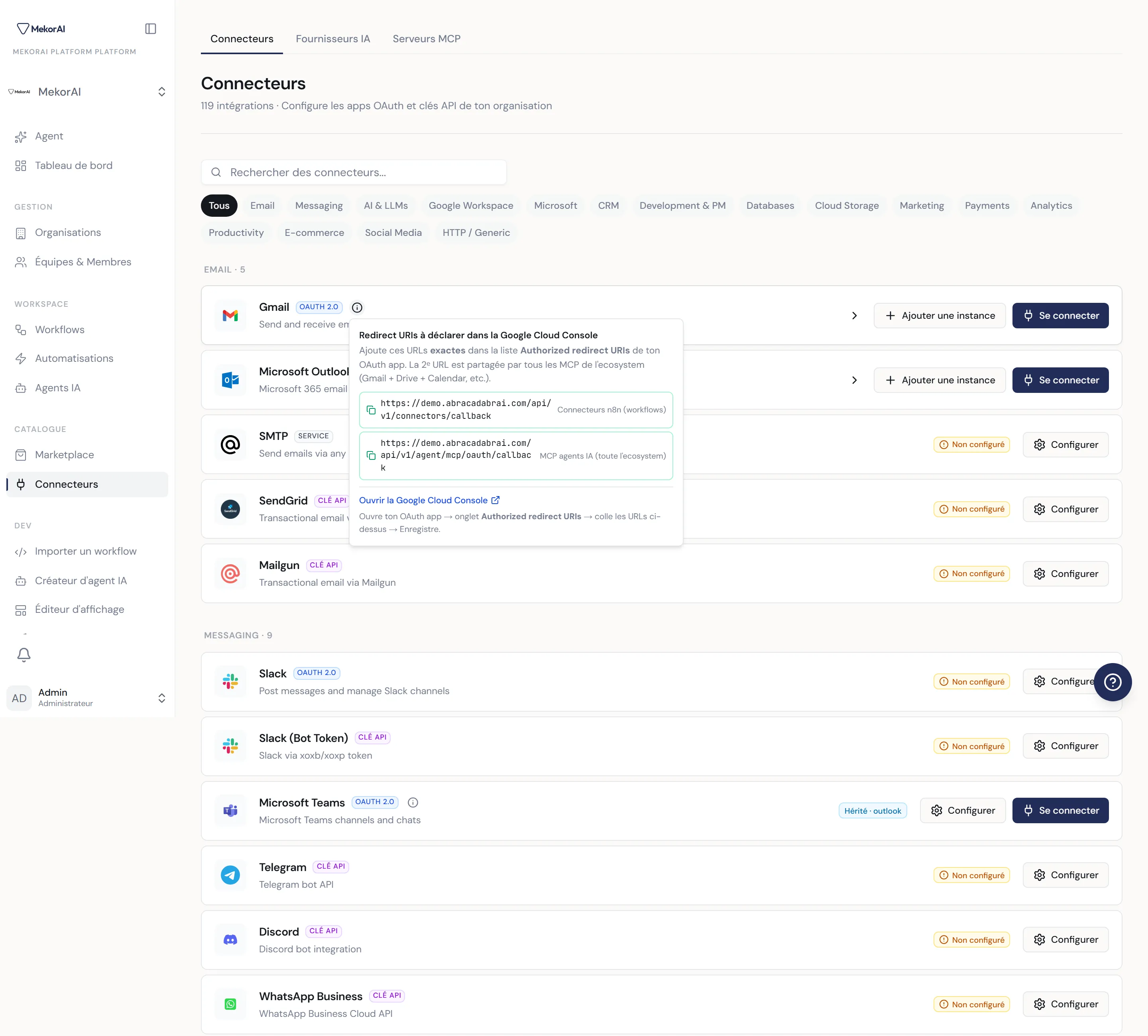Screen dimensions: 1148x1036
Task: Expand the Microsoft Outlook row chevron
Action: click(x=854, y=380)
